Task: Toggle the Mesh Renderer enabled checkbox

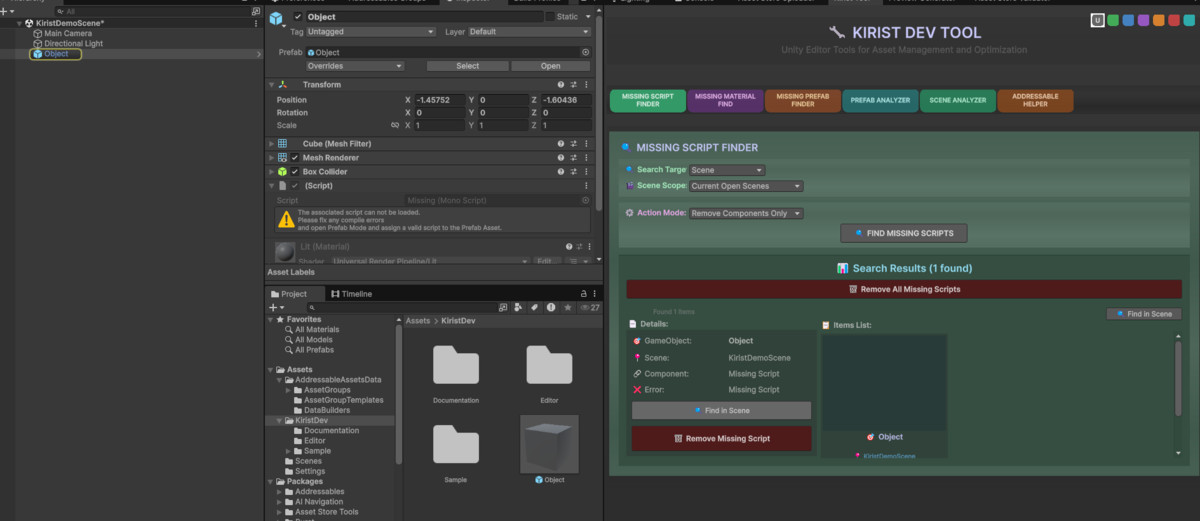Action: click(x=295, y=158)
